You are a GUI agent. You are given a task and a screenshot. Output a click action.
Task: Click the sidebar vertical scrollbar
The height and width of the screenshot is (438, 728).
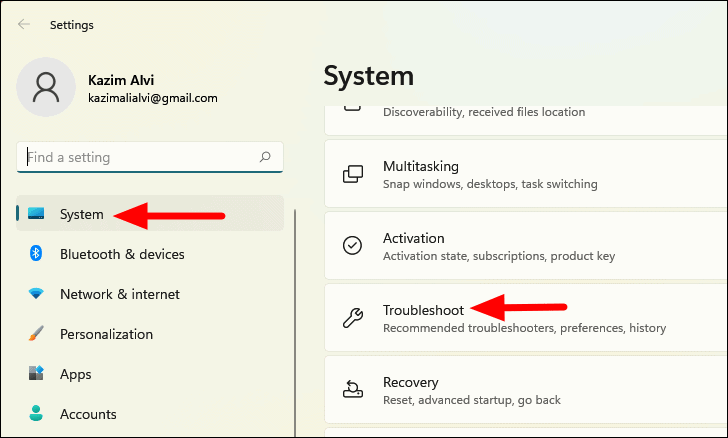tap(295, 323)
